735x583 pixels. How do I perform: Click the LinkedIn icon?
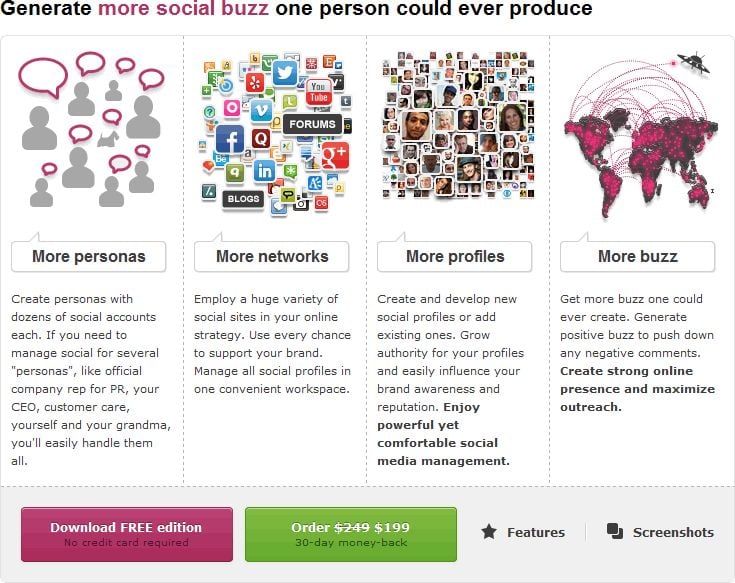tap(264, 171)
